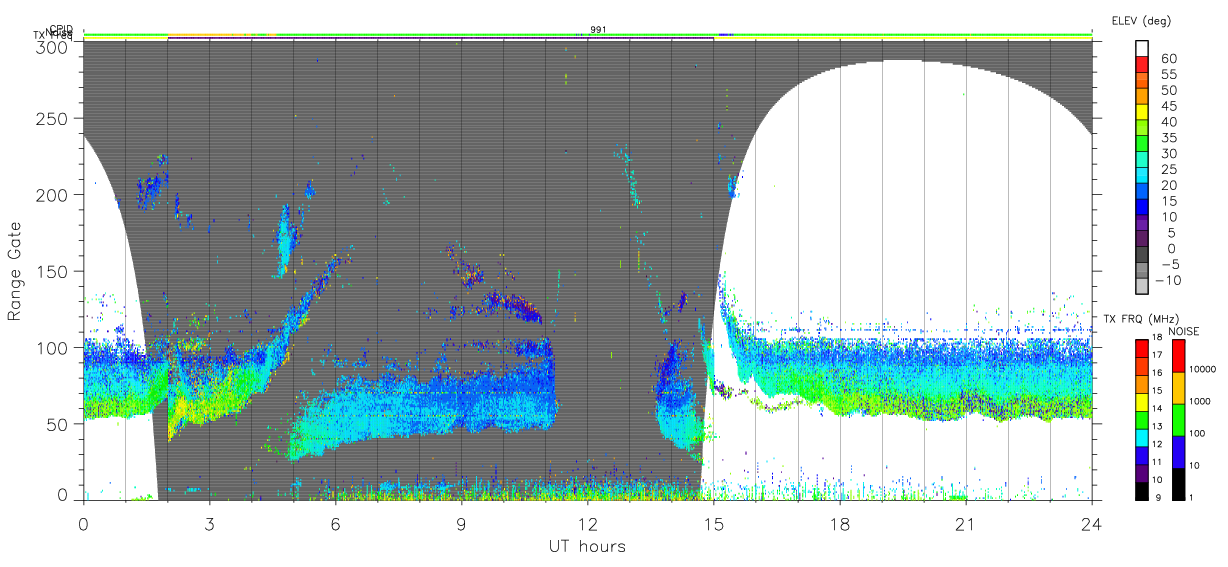Image resolution: width=1228 pixels, height=567 pixels.
Task: Click the '-10' label on ELEV scale
Action: [1166, 279]
